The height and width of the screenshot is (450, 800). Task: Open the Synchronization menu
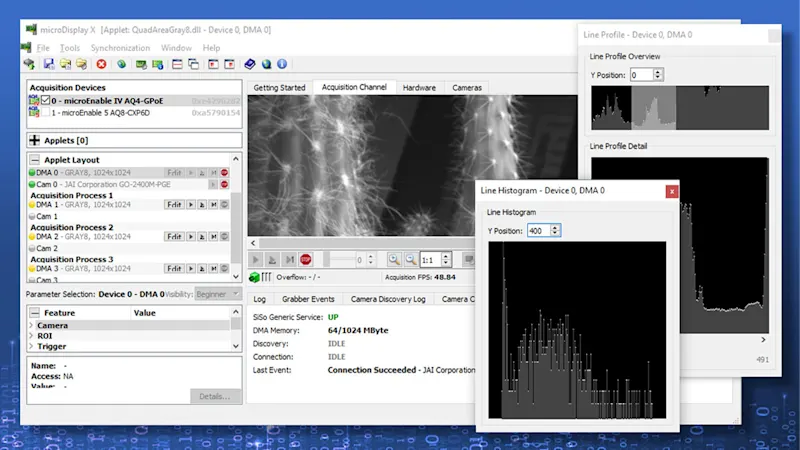(120, 48)
